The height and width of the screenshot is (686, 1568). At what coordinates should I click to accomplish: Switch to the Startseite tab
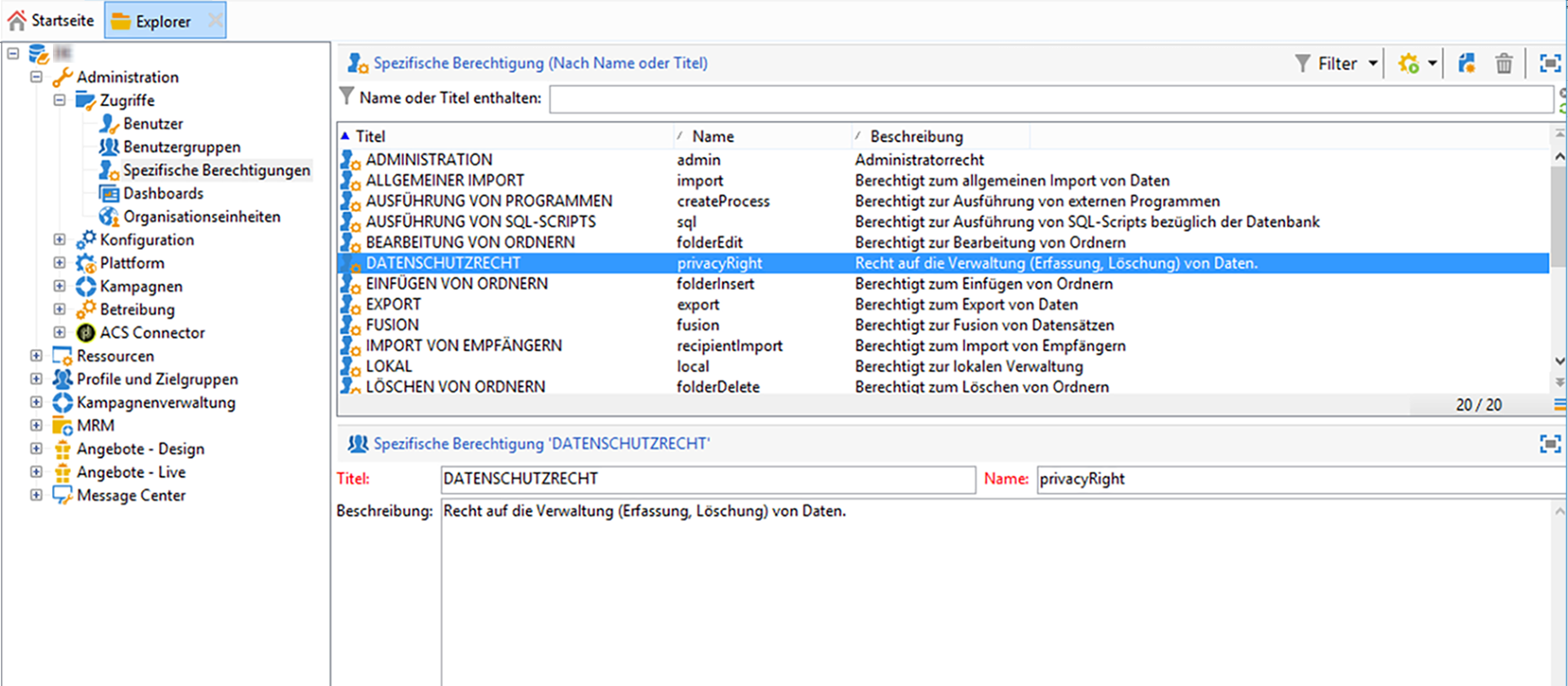[x=51, y=20]
